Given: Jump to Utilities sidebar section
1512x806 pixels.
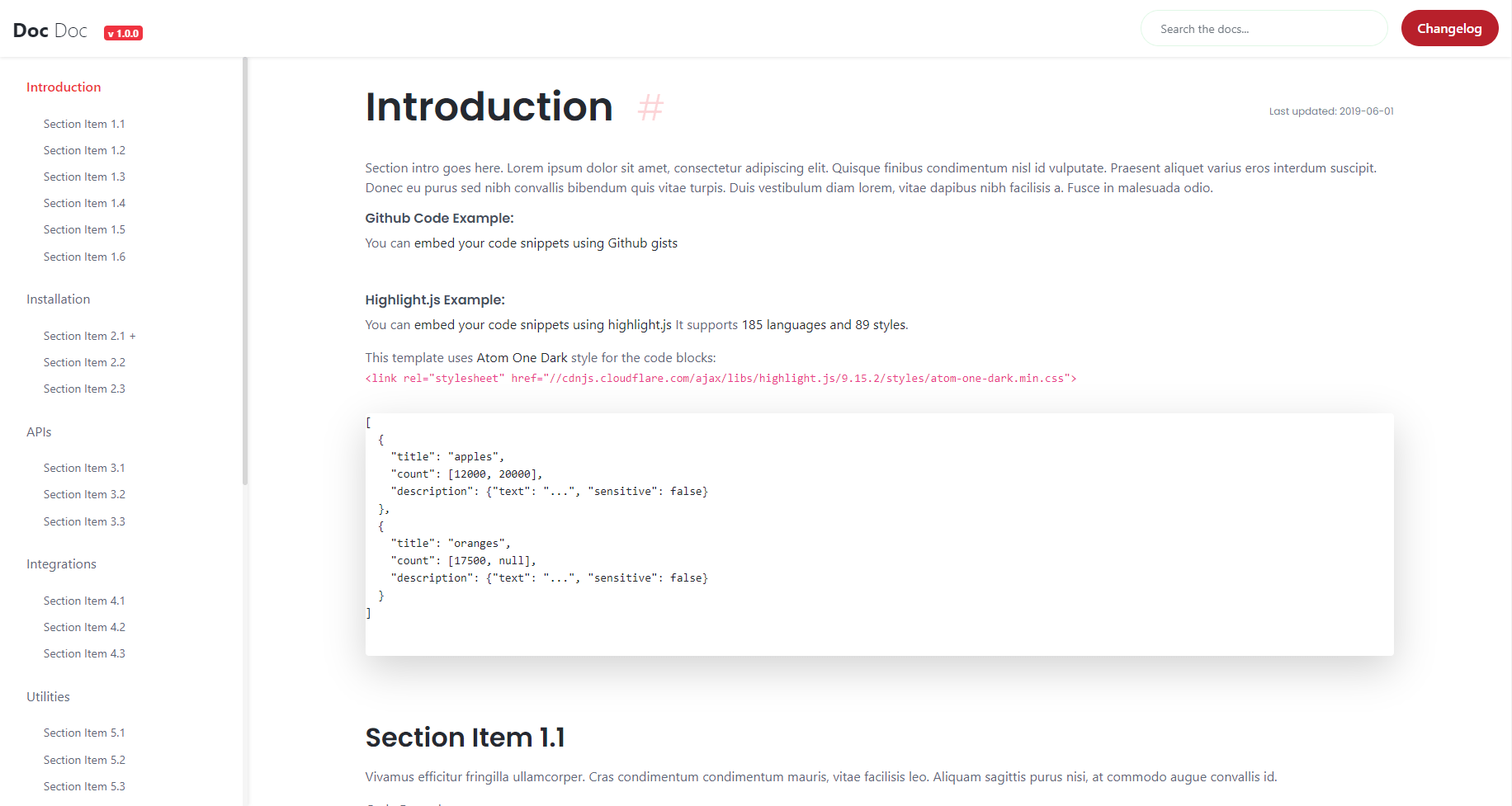Looking at the screenshot, I should point(48,697).
